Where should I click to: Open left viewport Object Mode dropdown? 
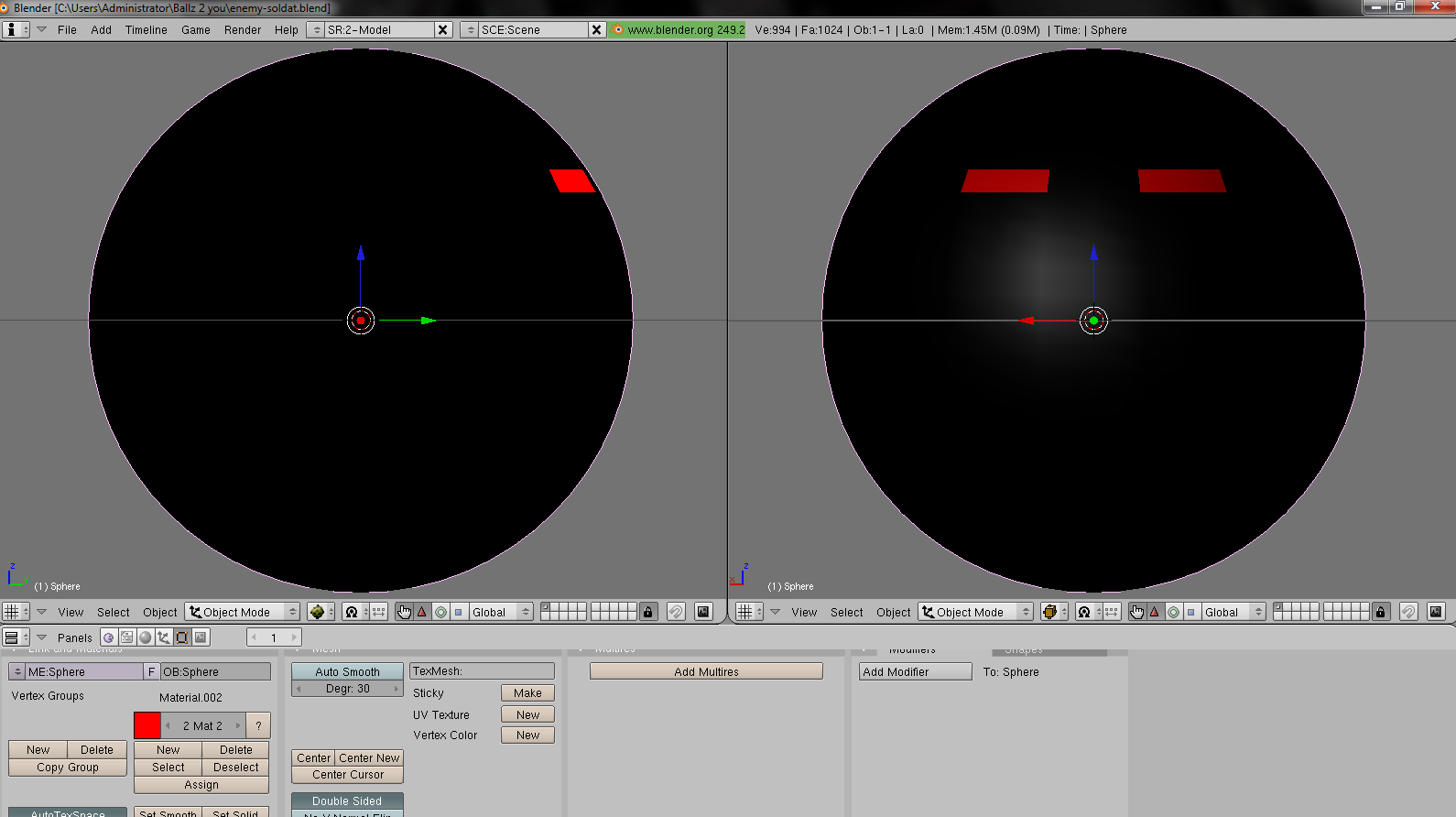(243, 612)
